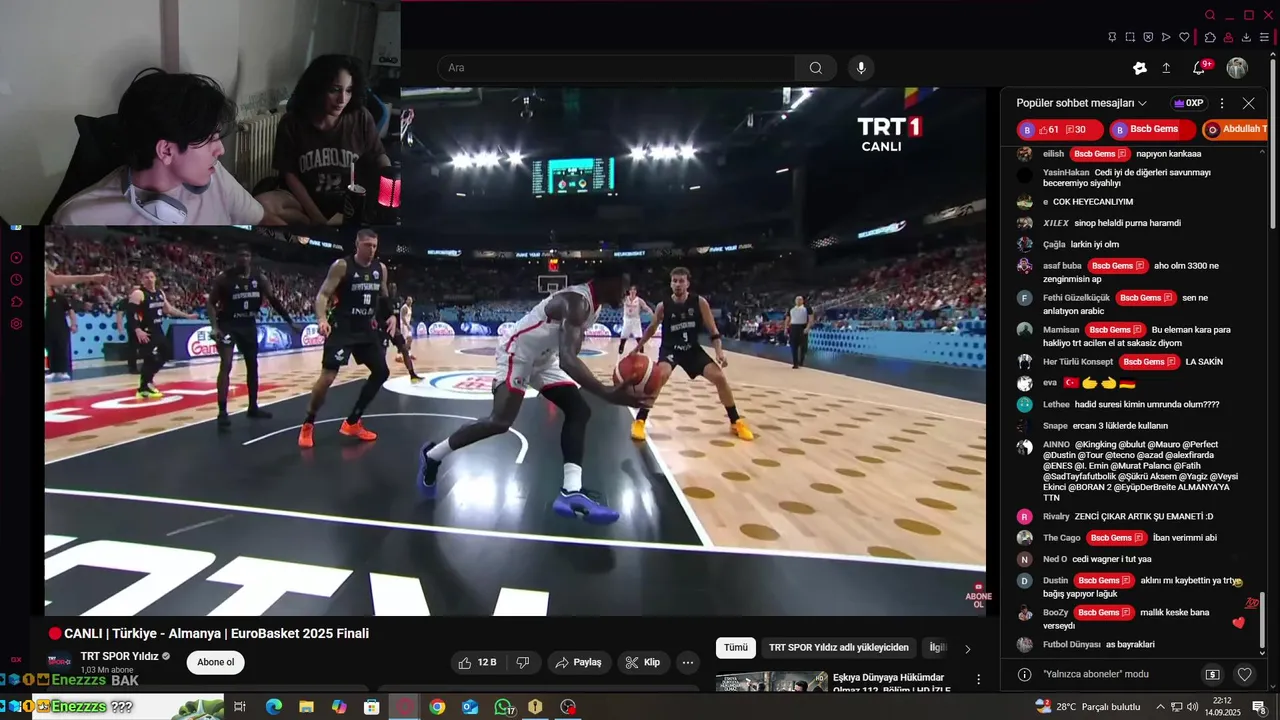Click Opera GX pin icon in toolbar
Viewport: 1280px width, 720px height.
tap(1112, 37)
